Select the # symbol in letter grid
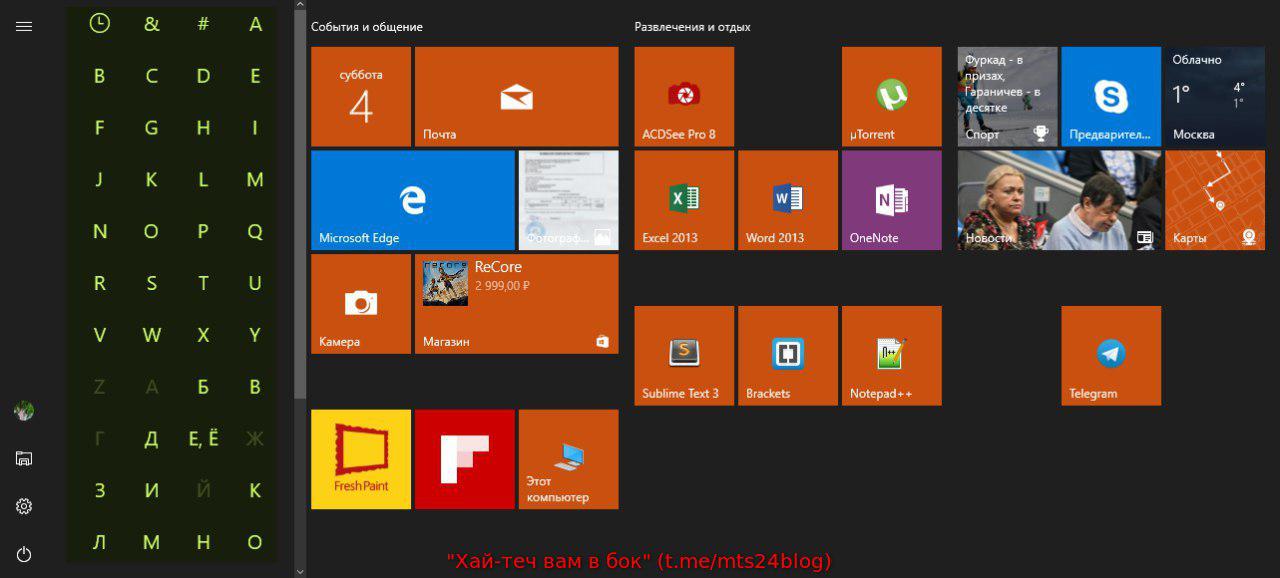Image resolution: width=1280 pixels, height=578 pixels. click(x=203, y=24)
